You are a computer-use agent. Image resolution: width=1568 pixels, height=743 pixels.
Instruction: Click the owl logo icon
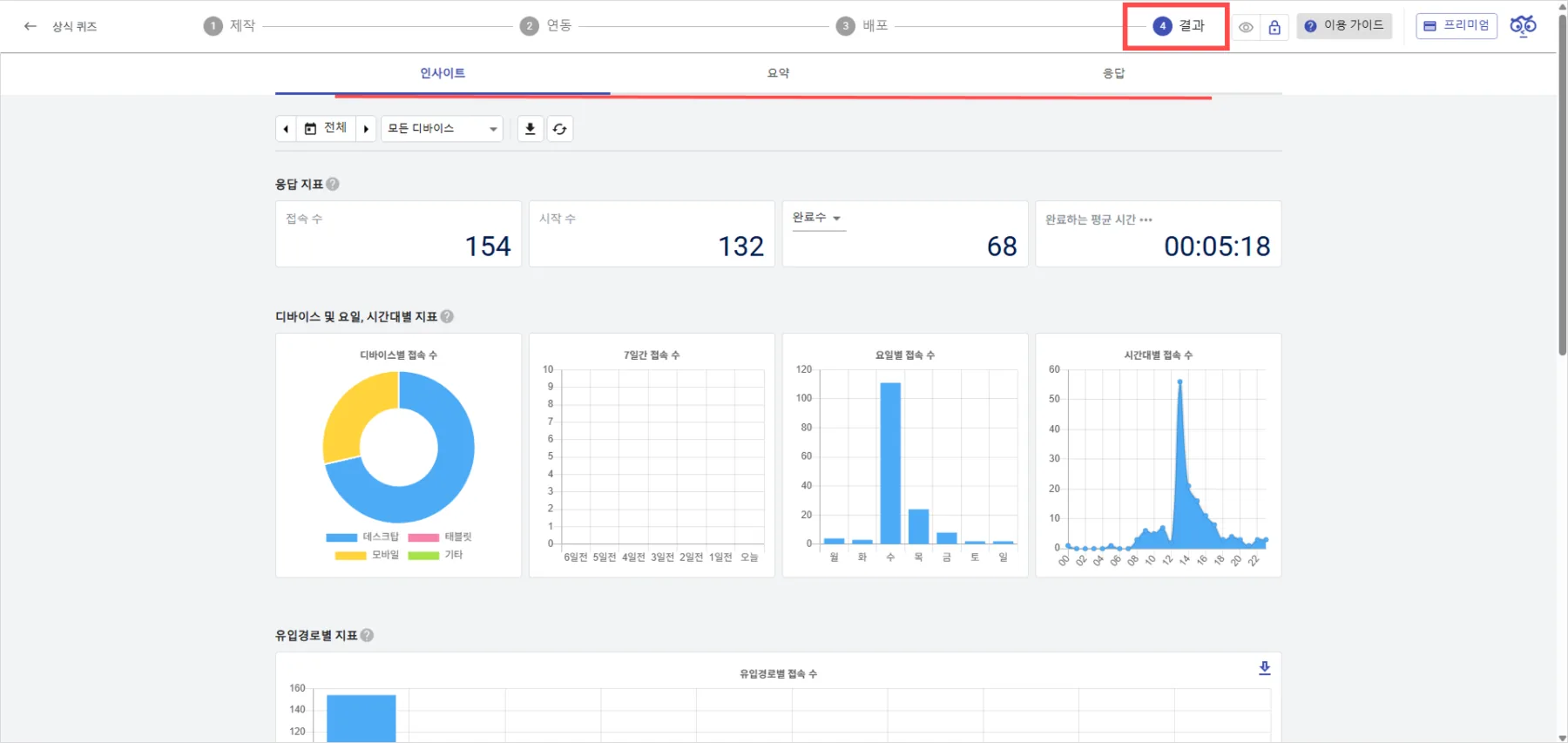pyautogui.click(x=1524, y=26)
